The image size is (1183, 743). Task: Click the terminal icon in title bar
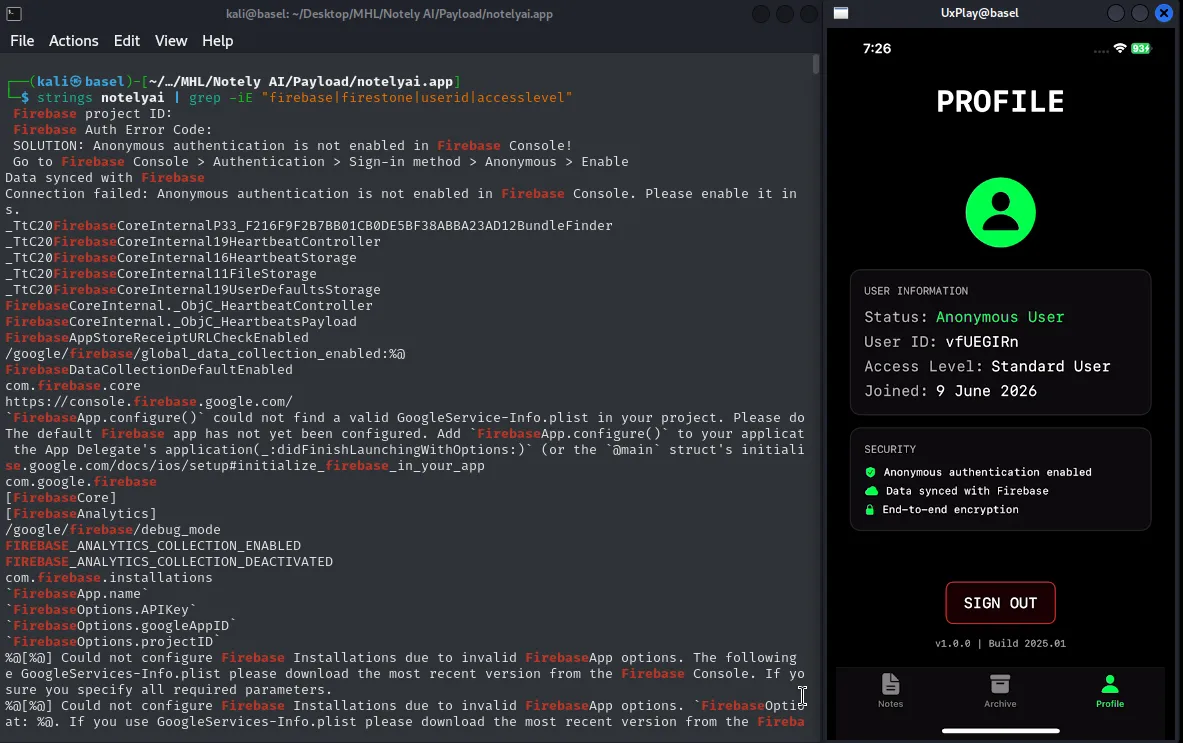pos(14,14)
